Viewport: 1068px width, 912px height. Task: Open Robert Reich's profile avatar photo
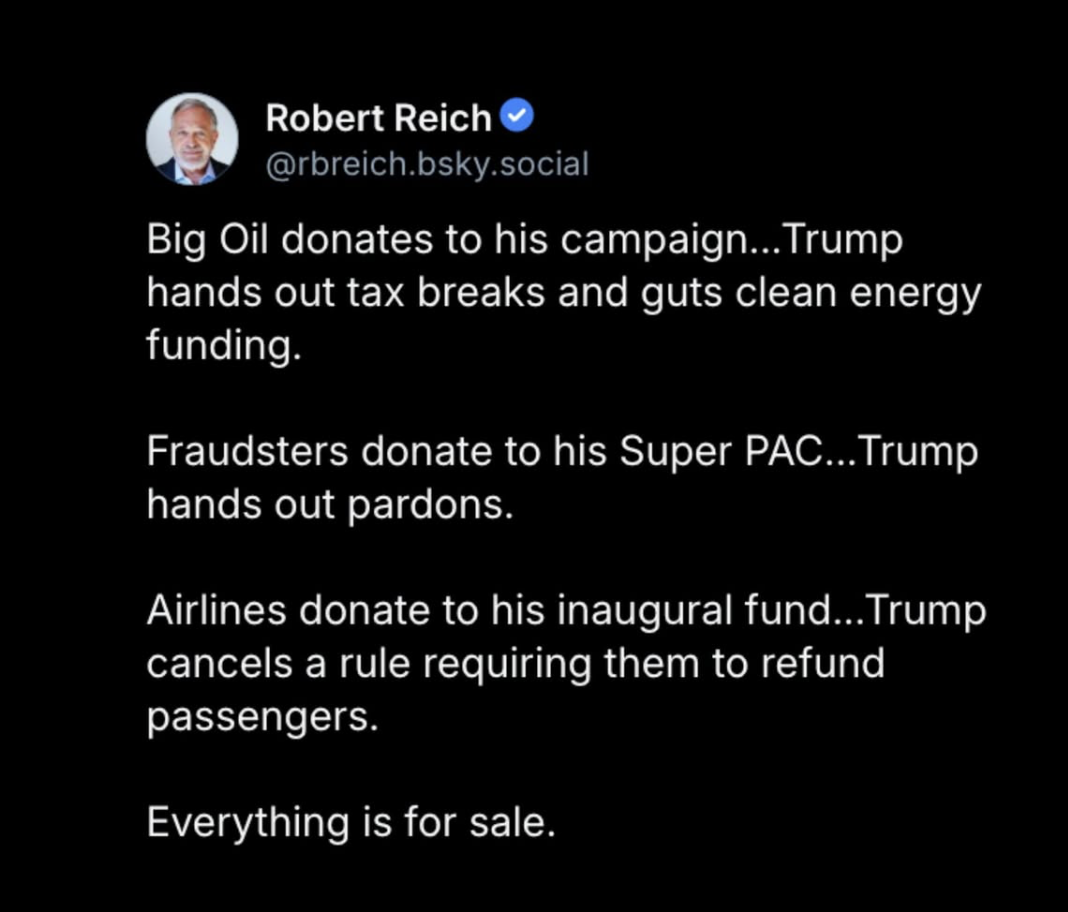click(x=192, y=139)
